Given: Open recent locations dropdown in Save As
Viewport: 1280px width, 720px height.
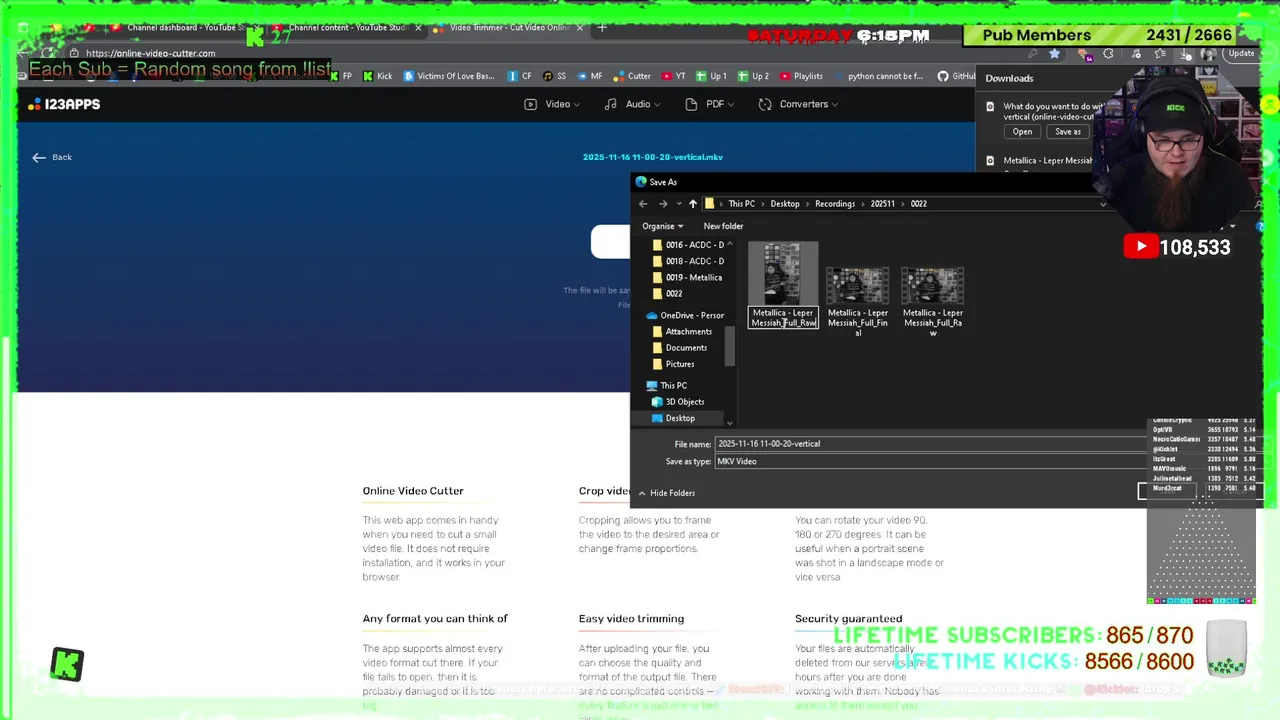Looking at the screenshot, I should coord(677,204).
